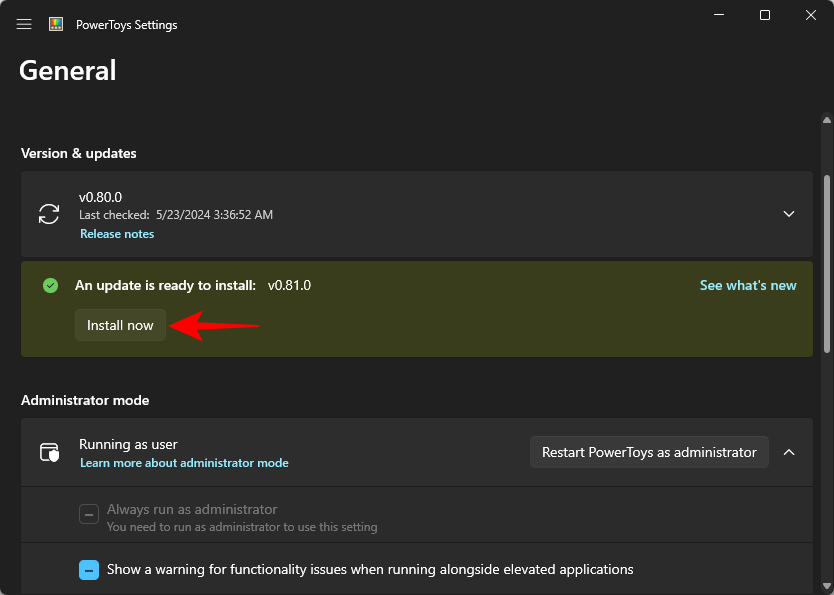
Task: Toggle Always run as administrator checkbox
Action: pyautogui.click(x=89, y=514)
